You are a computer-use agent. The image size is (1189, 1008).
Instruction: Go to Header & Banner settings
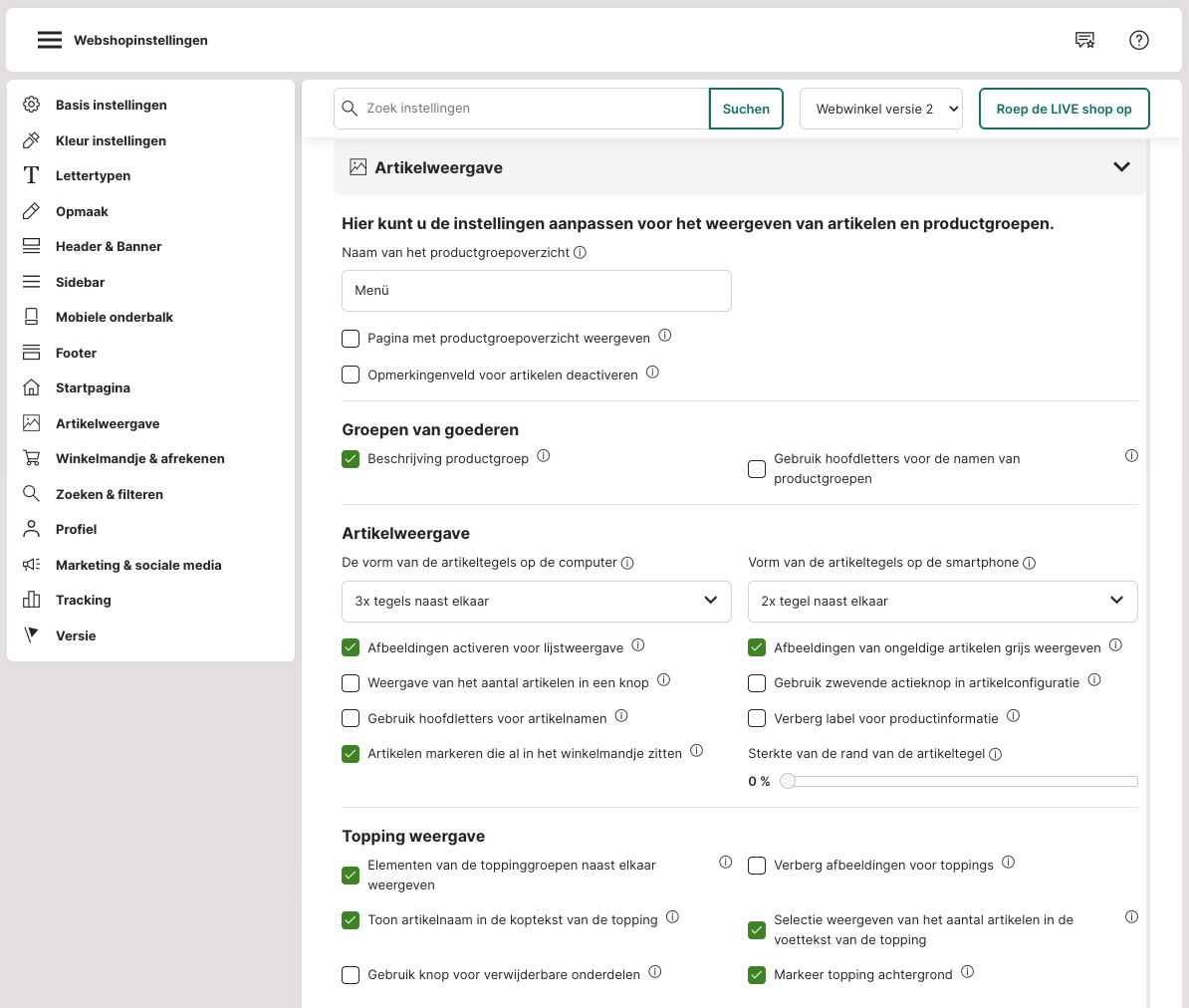(109, 246)
